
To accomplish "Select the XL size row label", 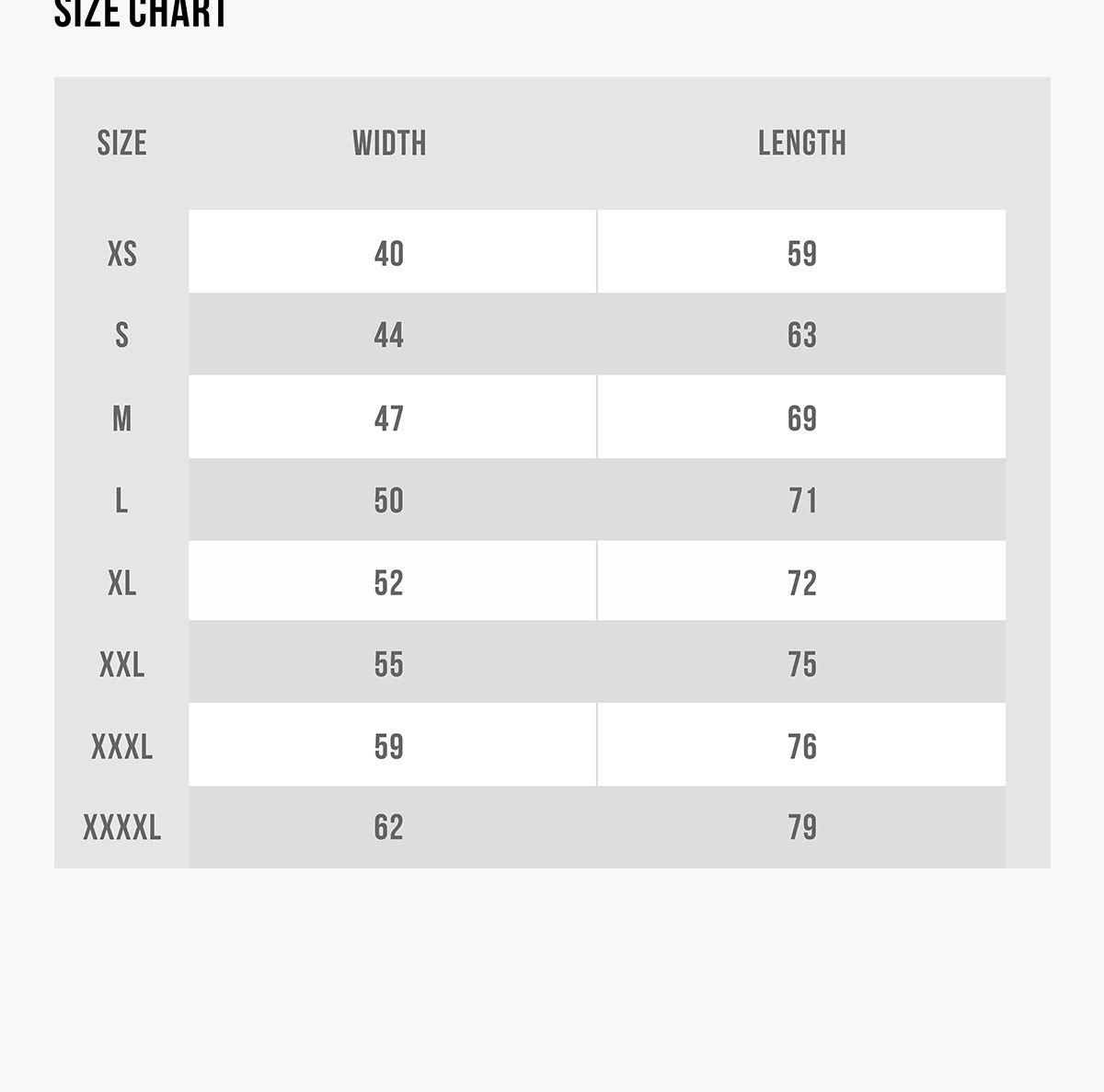I will pos(122,582).
